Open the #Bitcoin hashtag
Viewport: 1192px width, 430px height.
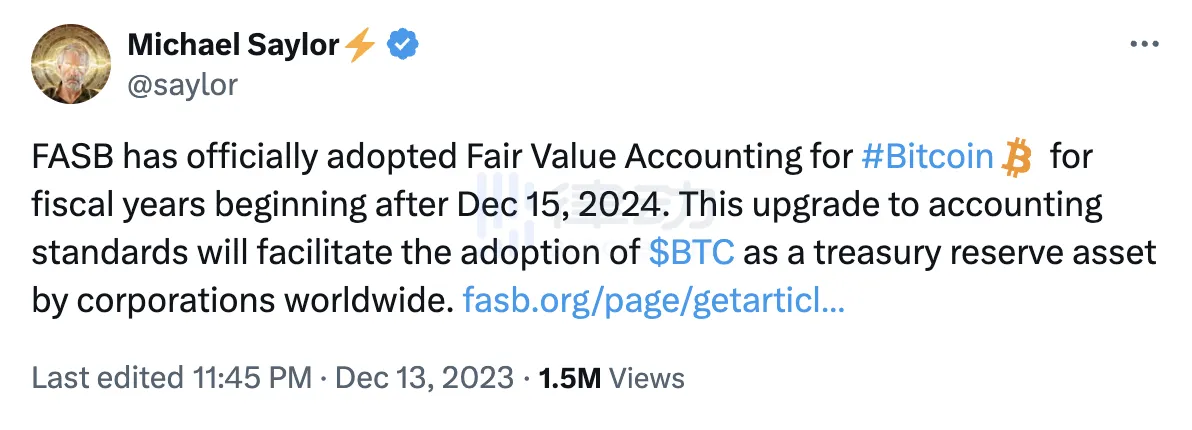926,157
